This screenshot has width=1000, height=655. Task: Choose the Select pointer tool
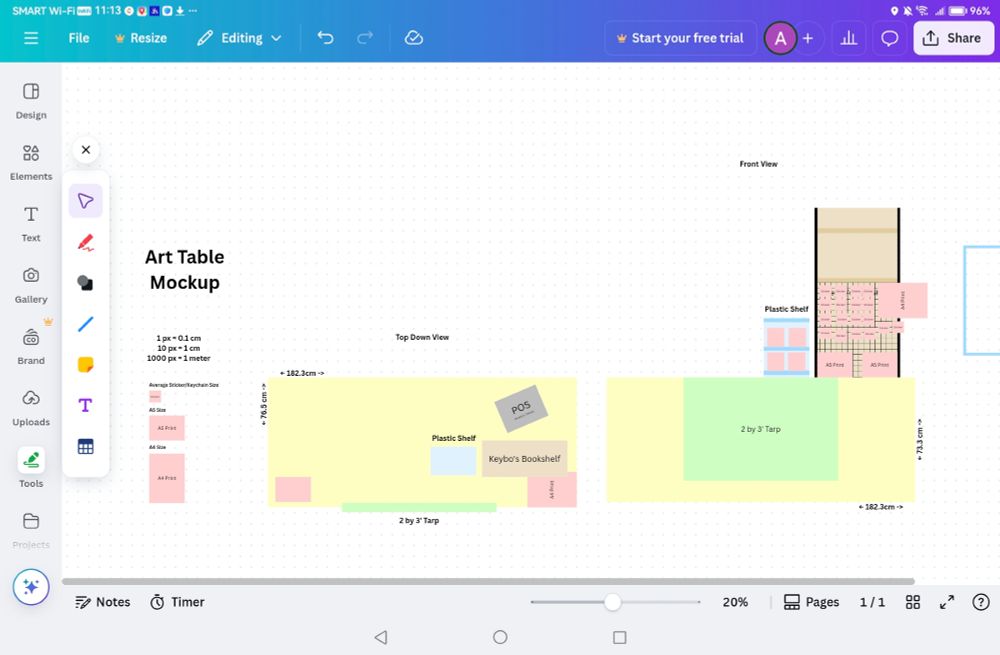click(85, 201)
